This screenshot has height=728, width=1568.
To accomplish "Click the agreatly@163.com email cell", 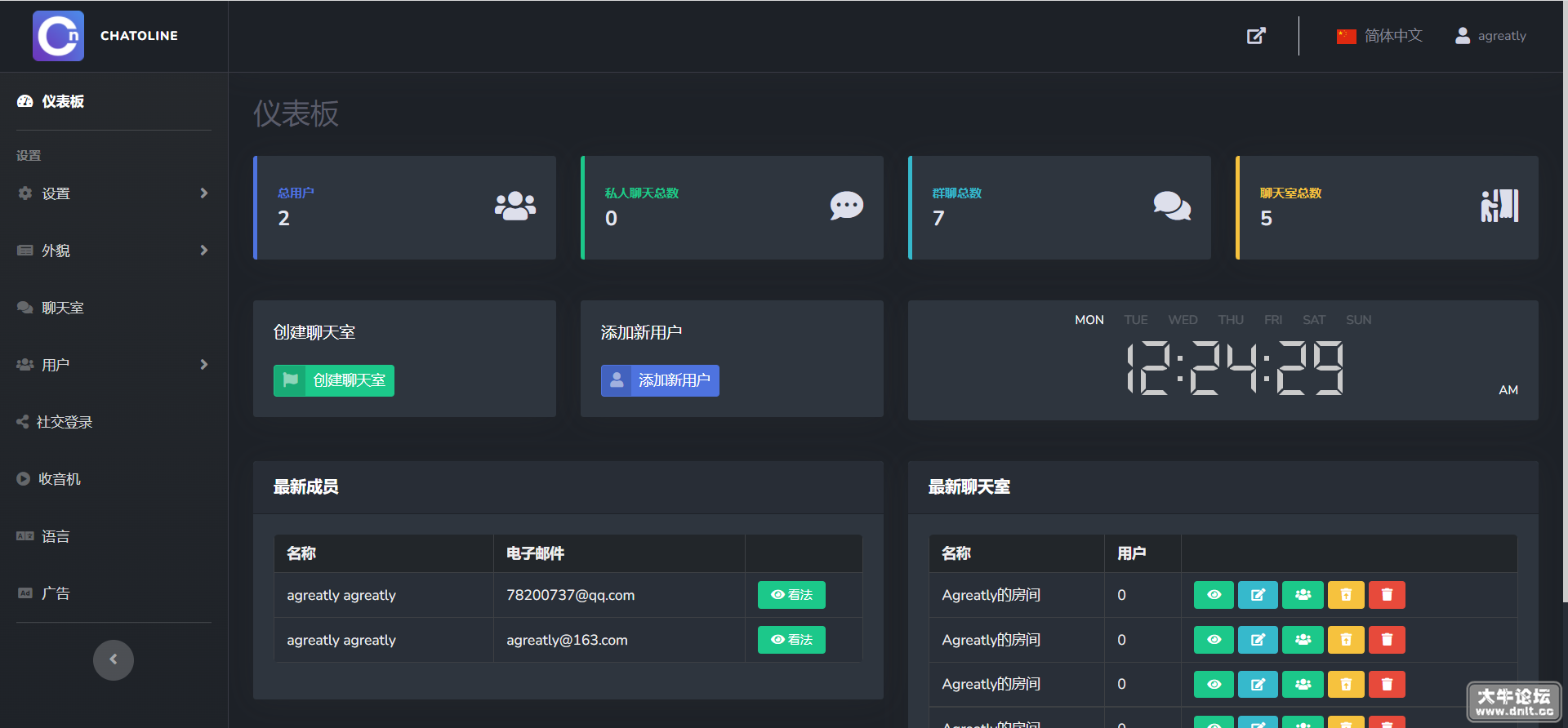I will [619, 640].
